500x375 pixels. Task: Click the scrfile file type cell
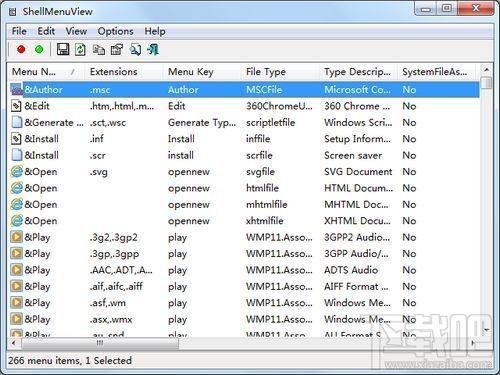point(259,155)
